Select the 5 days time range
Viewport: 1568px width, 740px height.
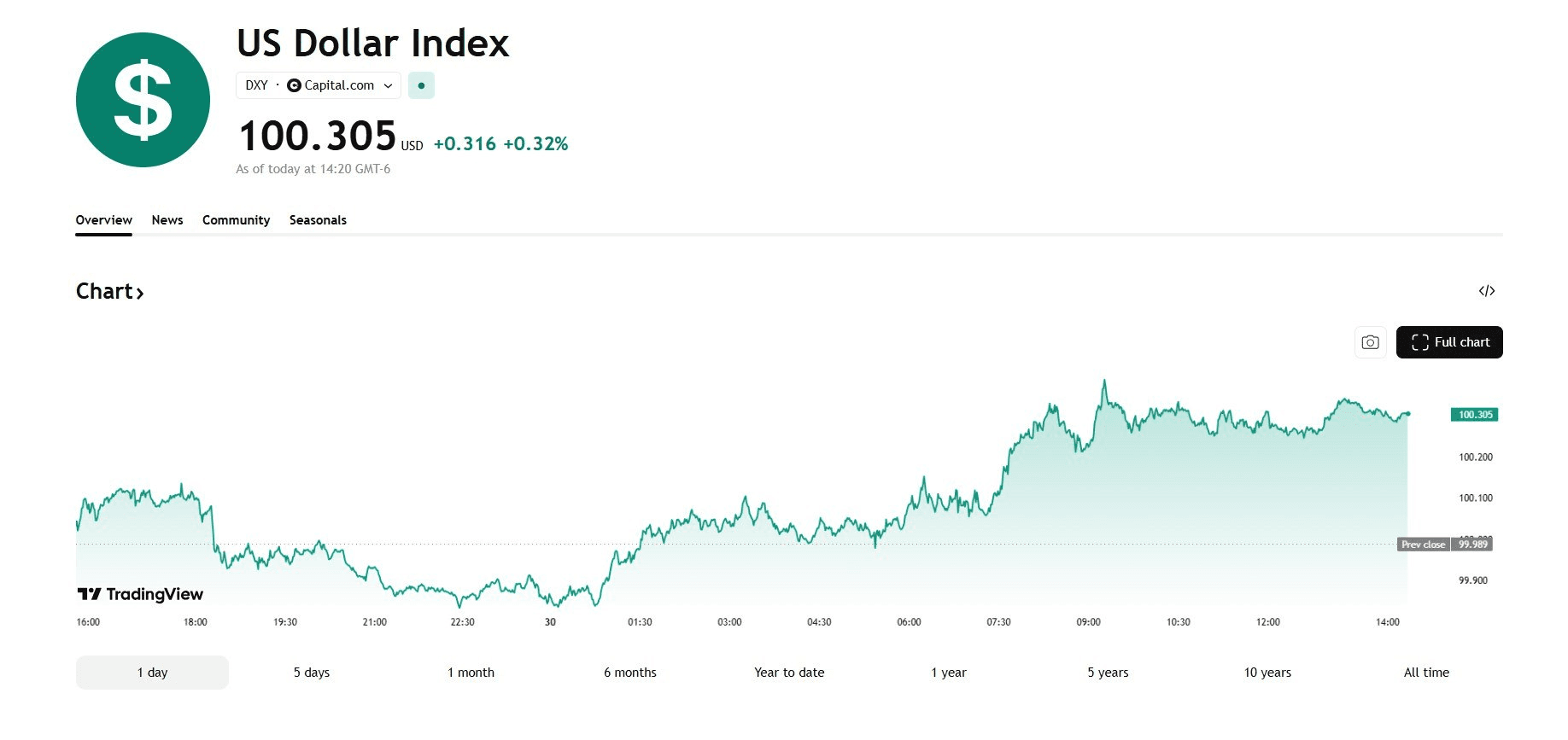(x=312, y=673)
